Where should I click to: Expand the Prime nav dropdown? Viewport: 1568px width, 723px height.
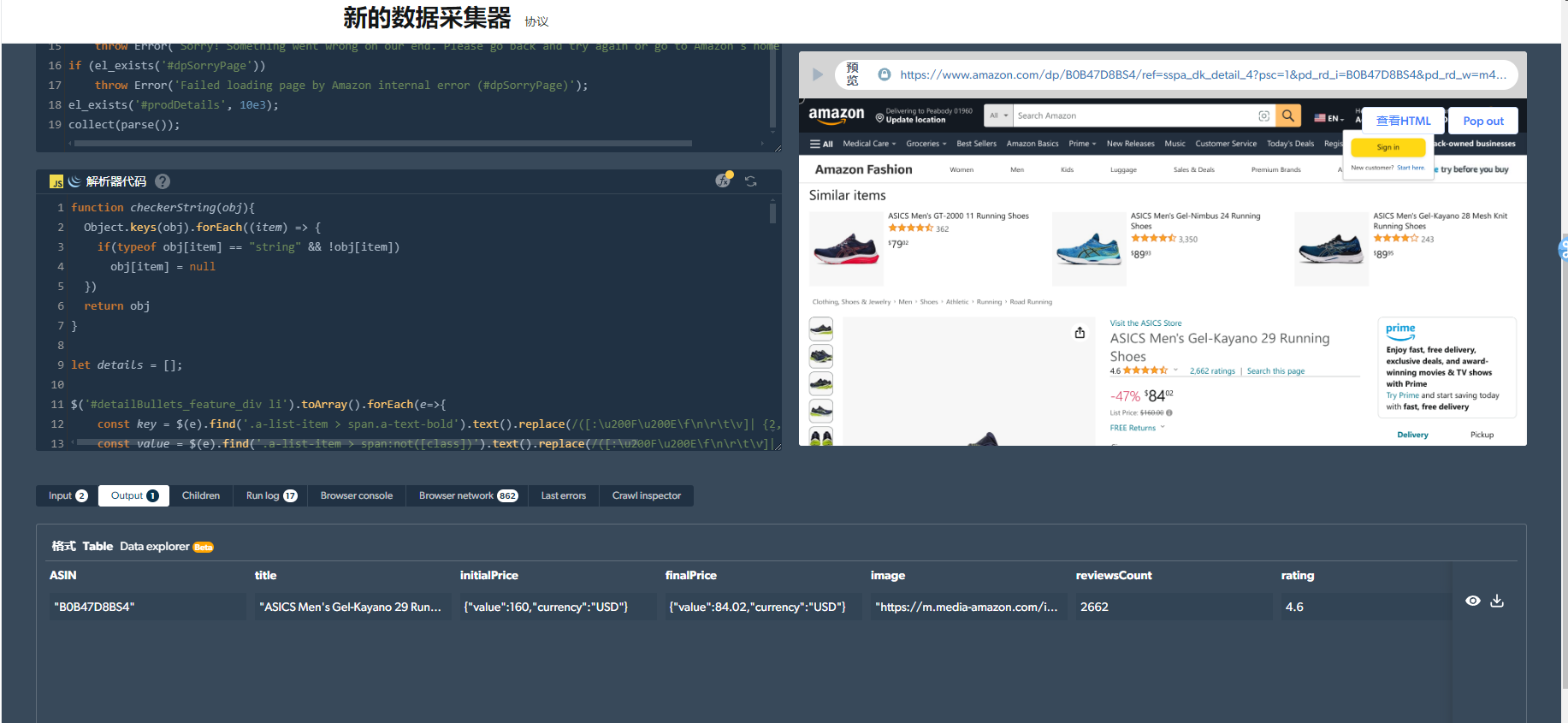1082,144
